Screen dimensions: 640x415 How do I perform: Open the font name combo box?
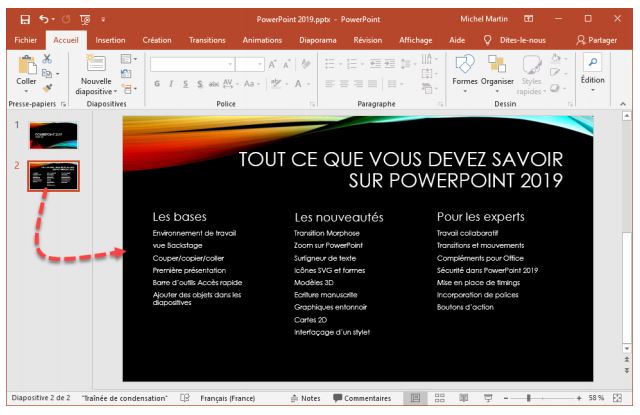[202, 62]
